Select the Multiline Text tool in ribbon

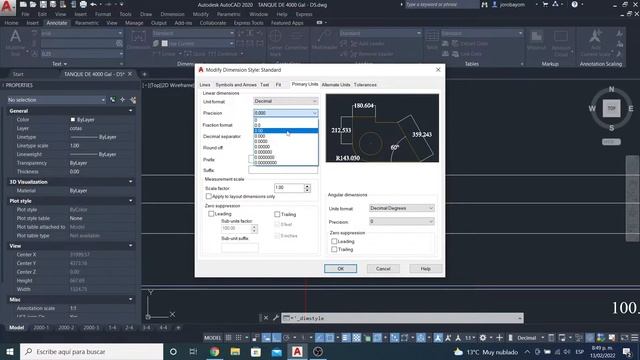click(15, 41)
